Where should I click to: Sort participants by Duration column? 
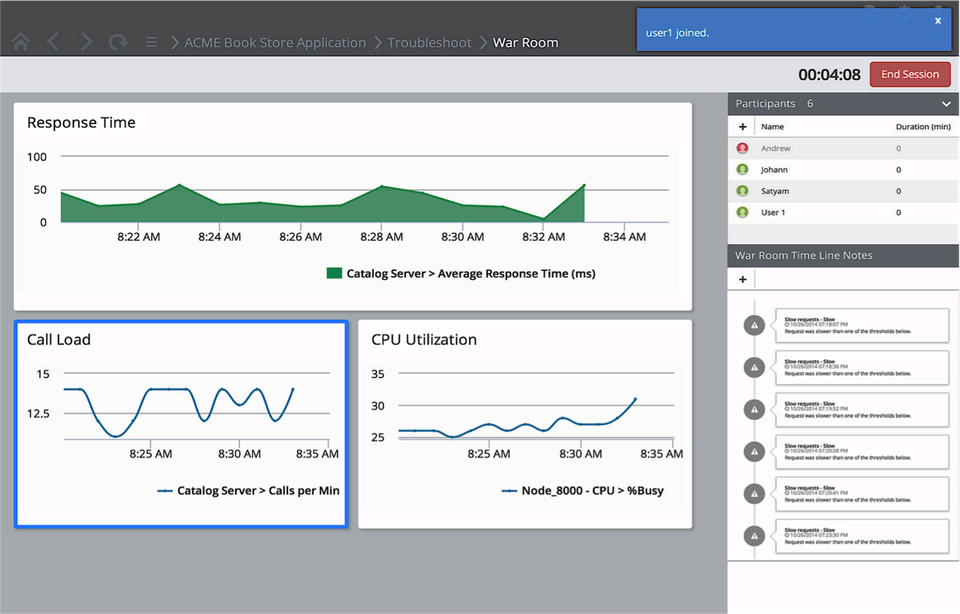click(x=923, y=127)
